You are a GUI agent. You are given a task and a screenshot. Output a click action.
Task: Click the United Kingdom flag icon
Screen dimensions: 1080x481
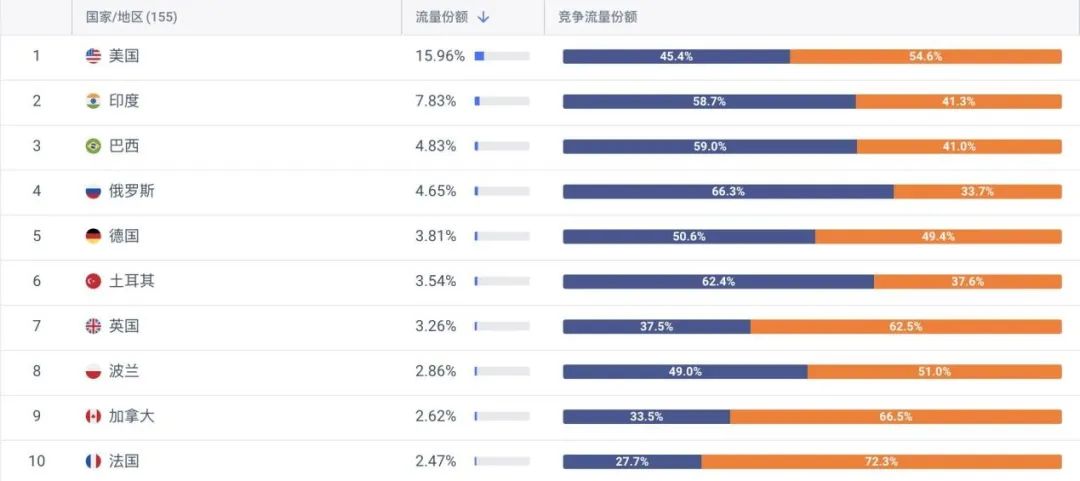pyautogui.click(x=93, y=326)
